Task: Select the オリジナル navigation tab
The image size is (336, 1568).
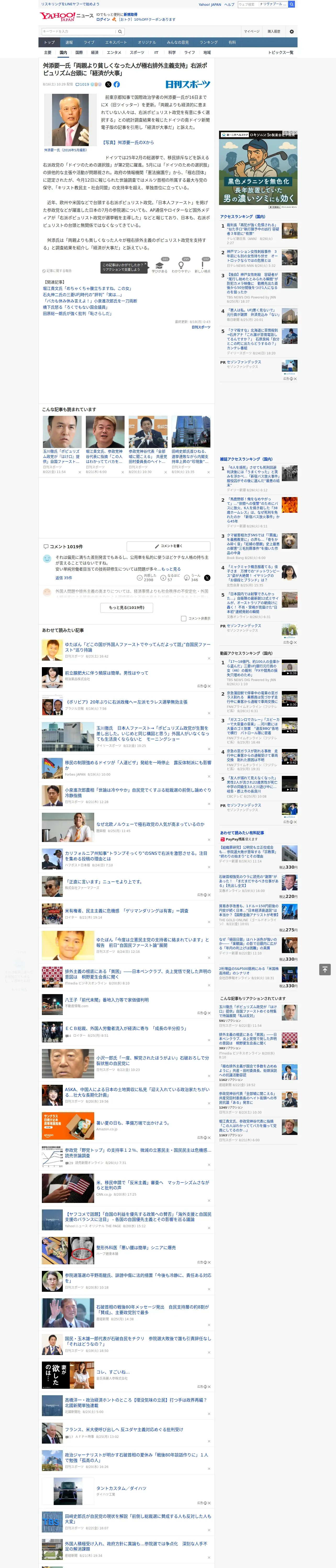Action: 147,43
